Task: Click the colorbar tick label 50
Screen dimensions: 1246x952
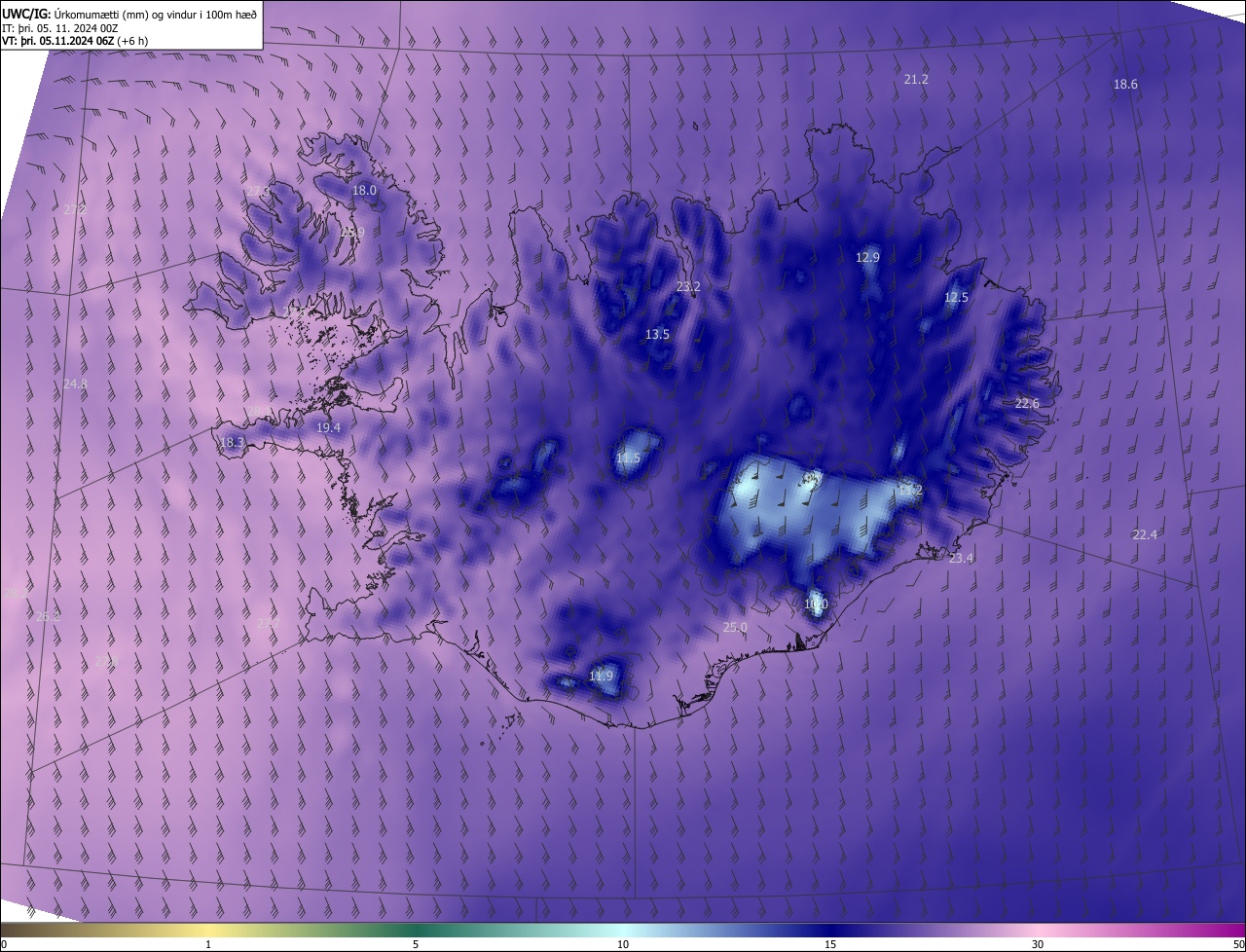Action: 1238,944
